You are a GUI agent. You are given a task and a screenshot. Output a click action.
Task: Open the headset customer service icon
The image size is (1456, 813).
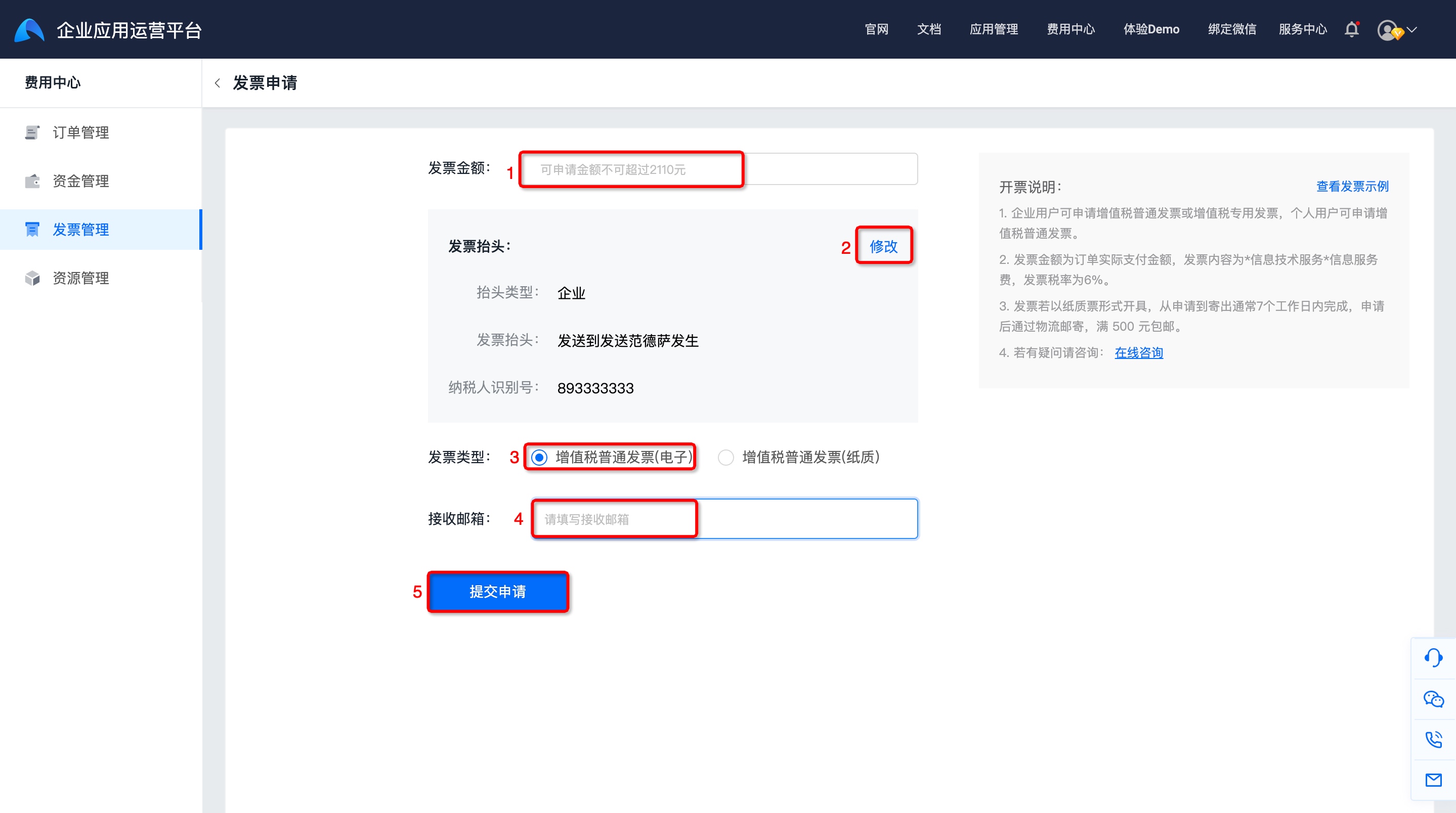(x=1433, y=658)
